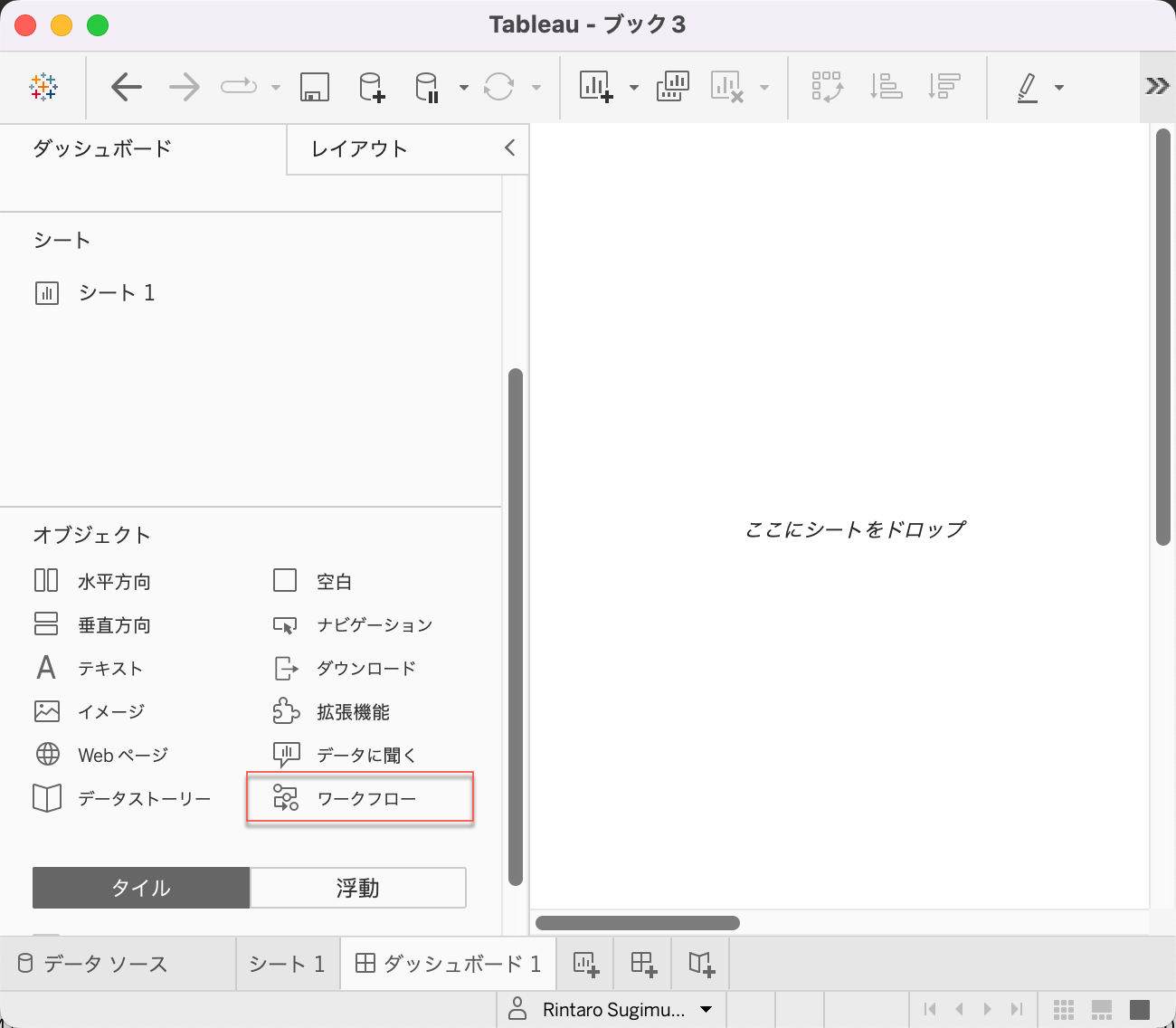
Task: Show sheet sorter grid view
Action: [x=1064, y=1010]
